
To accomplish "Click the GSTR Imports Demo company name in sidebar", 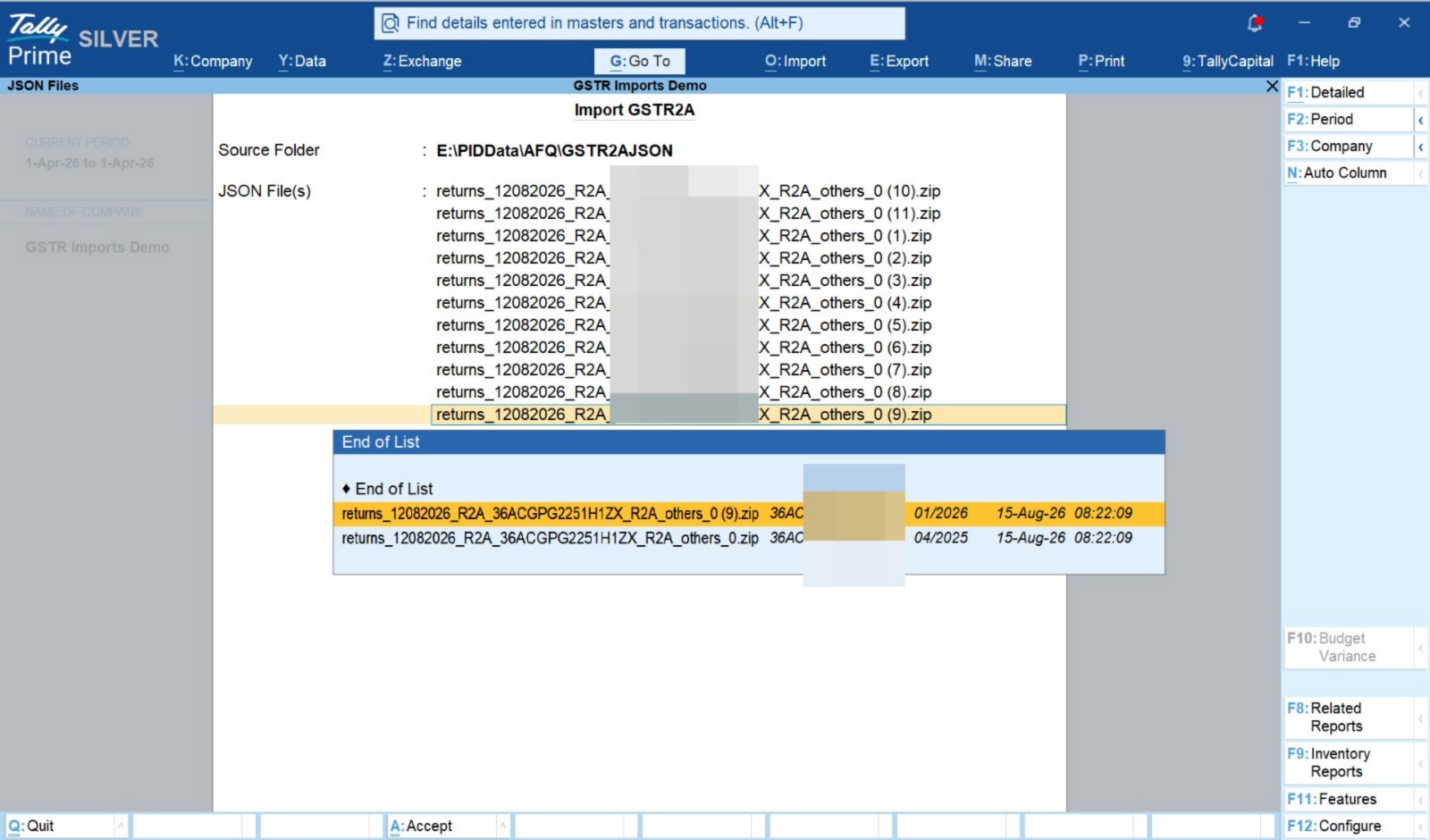I will click(97, 248).
